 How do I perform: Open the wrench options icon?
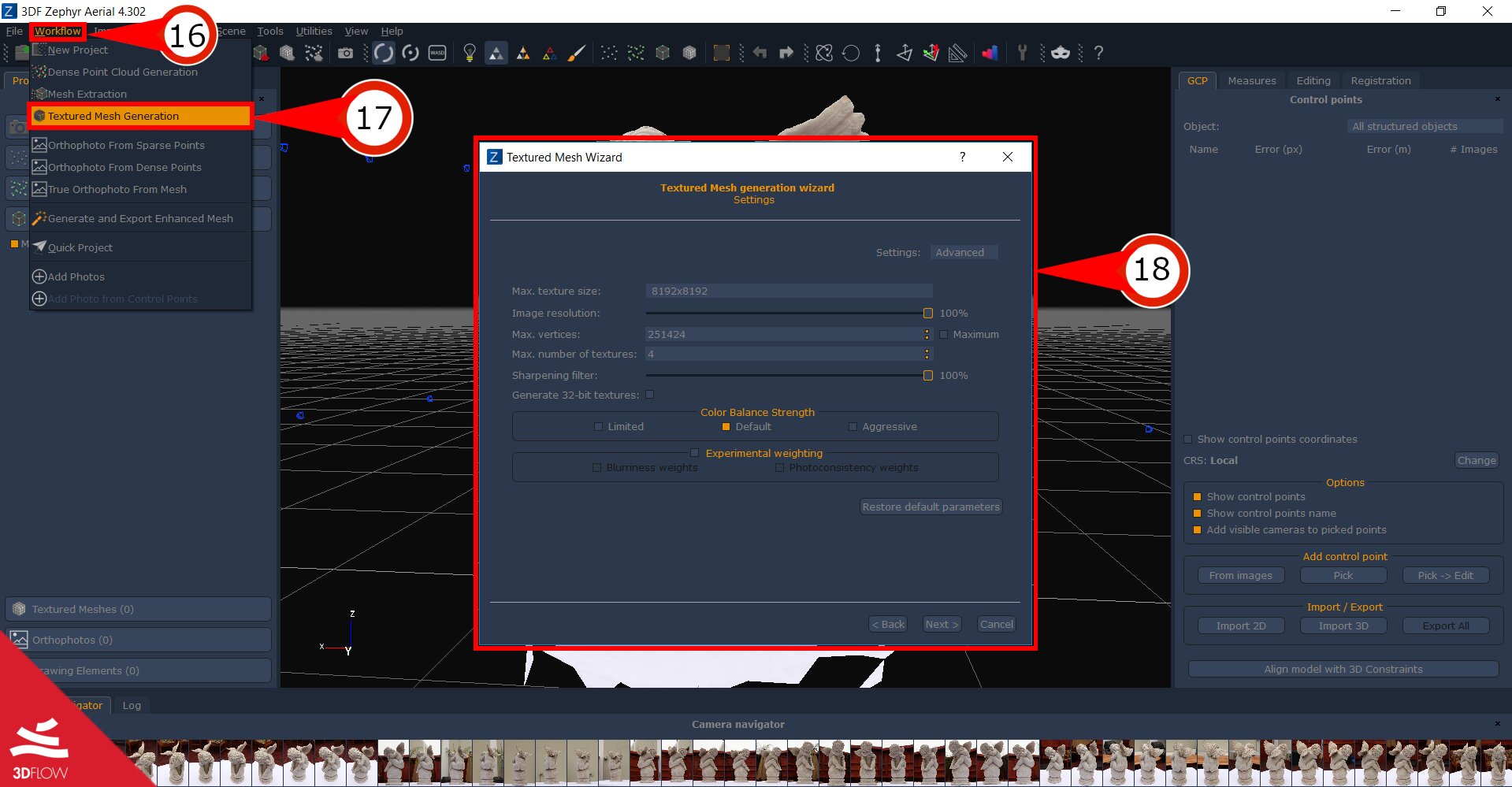click(x=1022, y=53)
